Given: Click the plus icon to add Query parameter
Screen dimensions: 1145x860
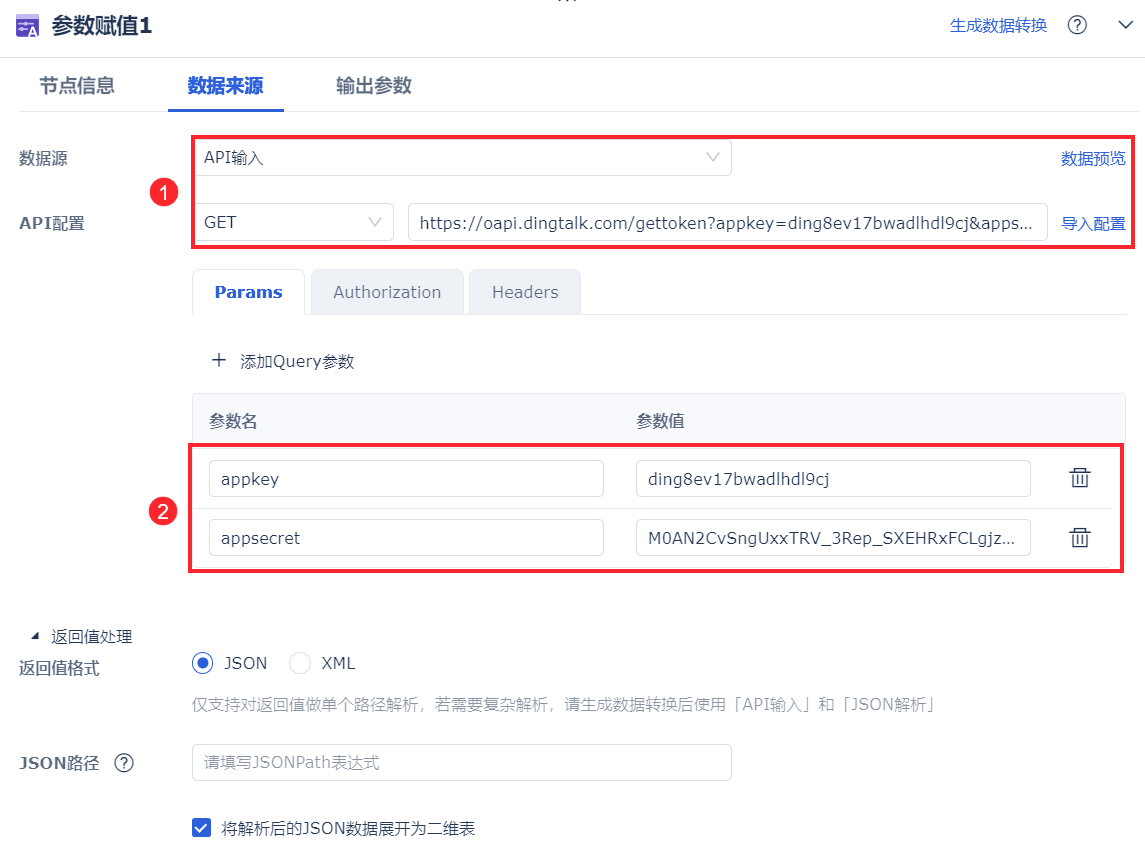Looking at the screenshot, I should click(x=218, y=360).
